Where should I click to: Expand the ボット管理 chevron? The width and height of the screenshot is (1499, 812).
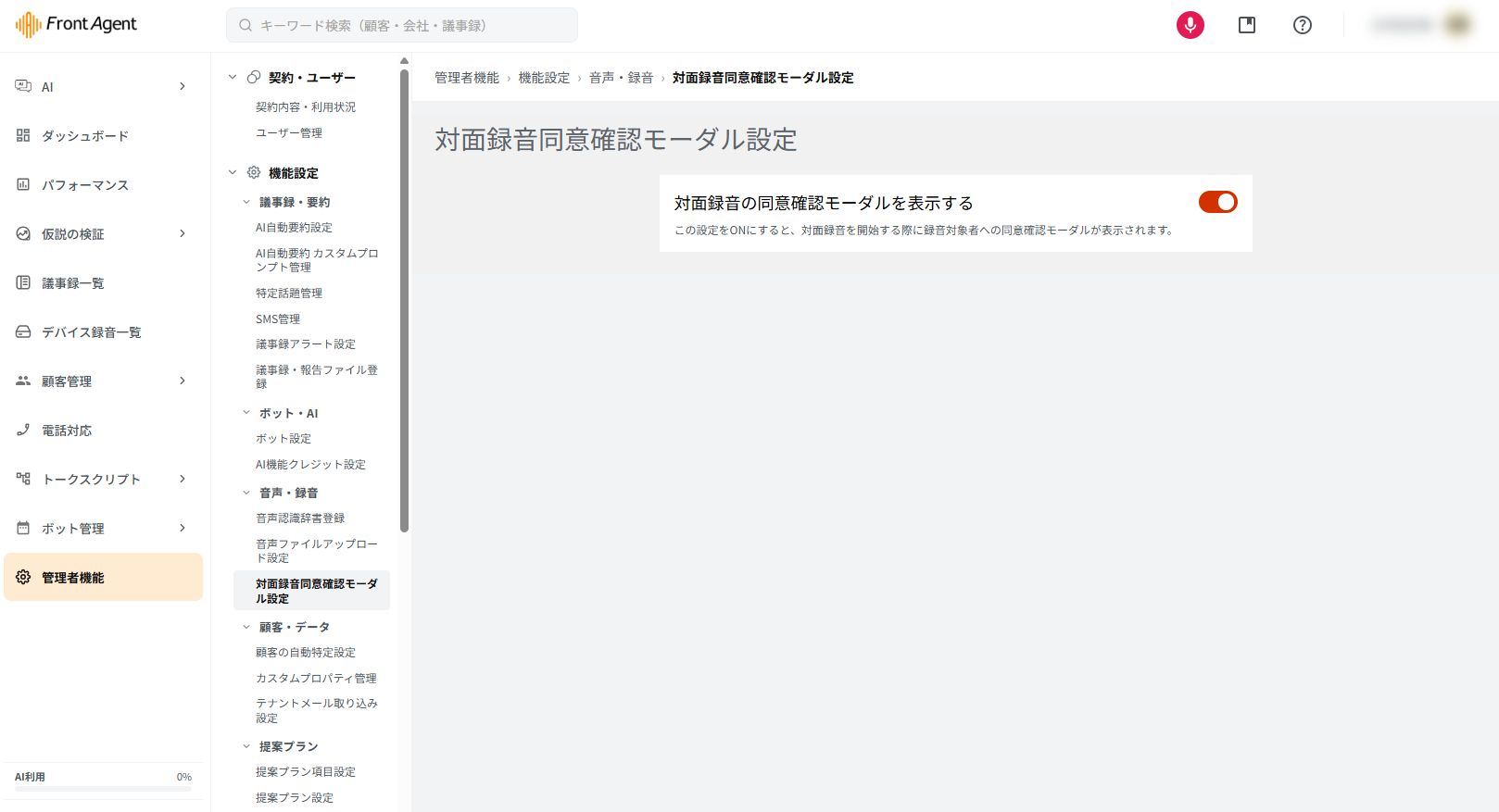coord(183,528)
